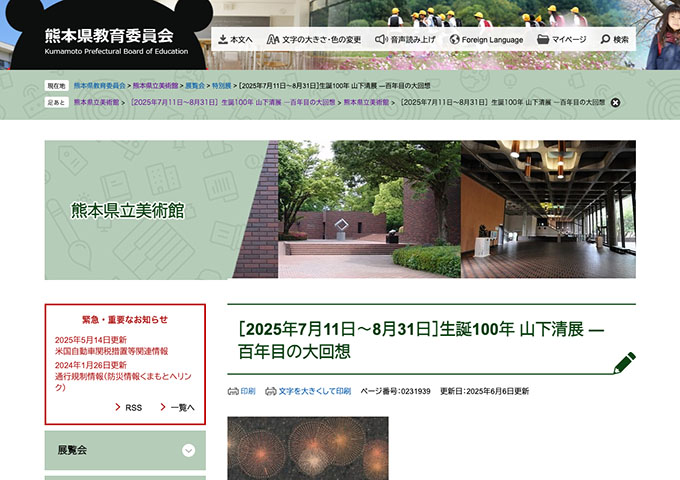Viewport: 680px width, 480px height.
Task: Click the museum interior lobby photo
Action: coord(549,209)
